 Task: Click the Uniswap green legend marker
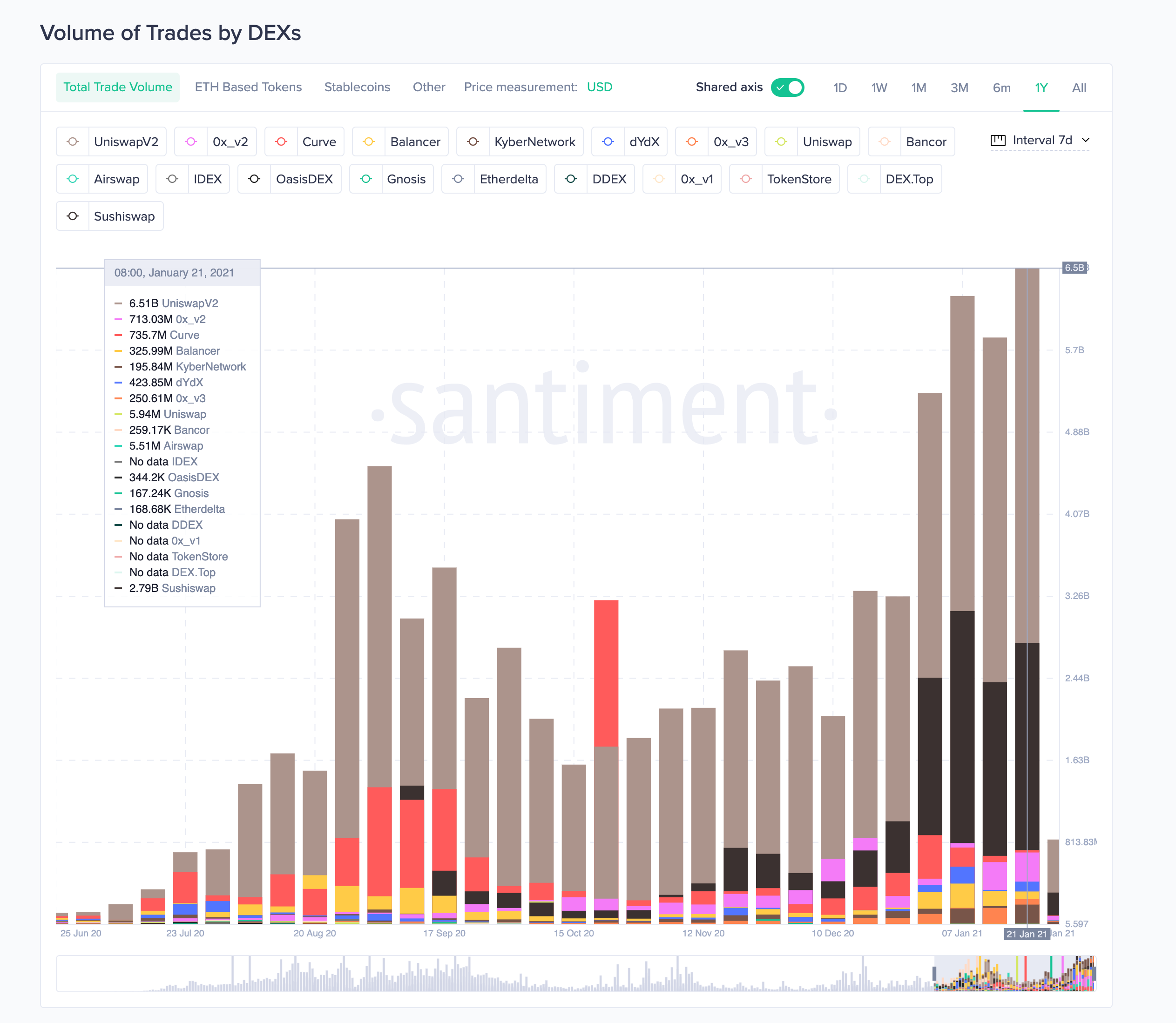781,141
